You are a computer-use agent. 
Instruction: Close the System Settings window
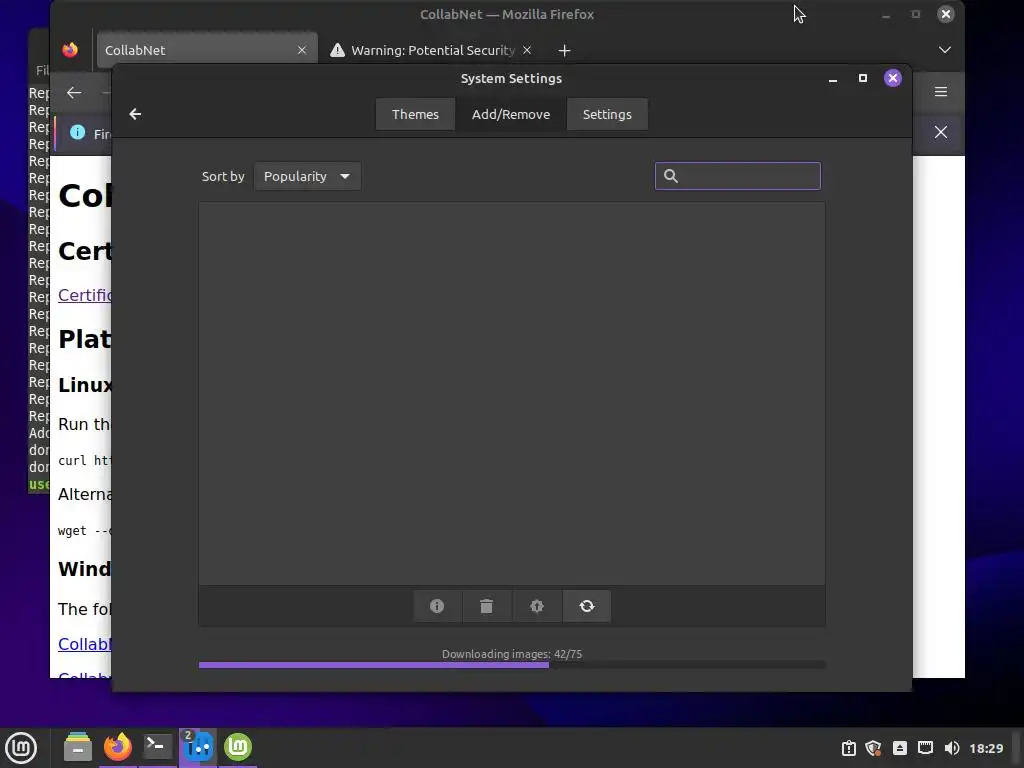click(893, 78)
